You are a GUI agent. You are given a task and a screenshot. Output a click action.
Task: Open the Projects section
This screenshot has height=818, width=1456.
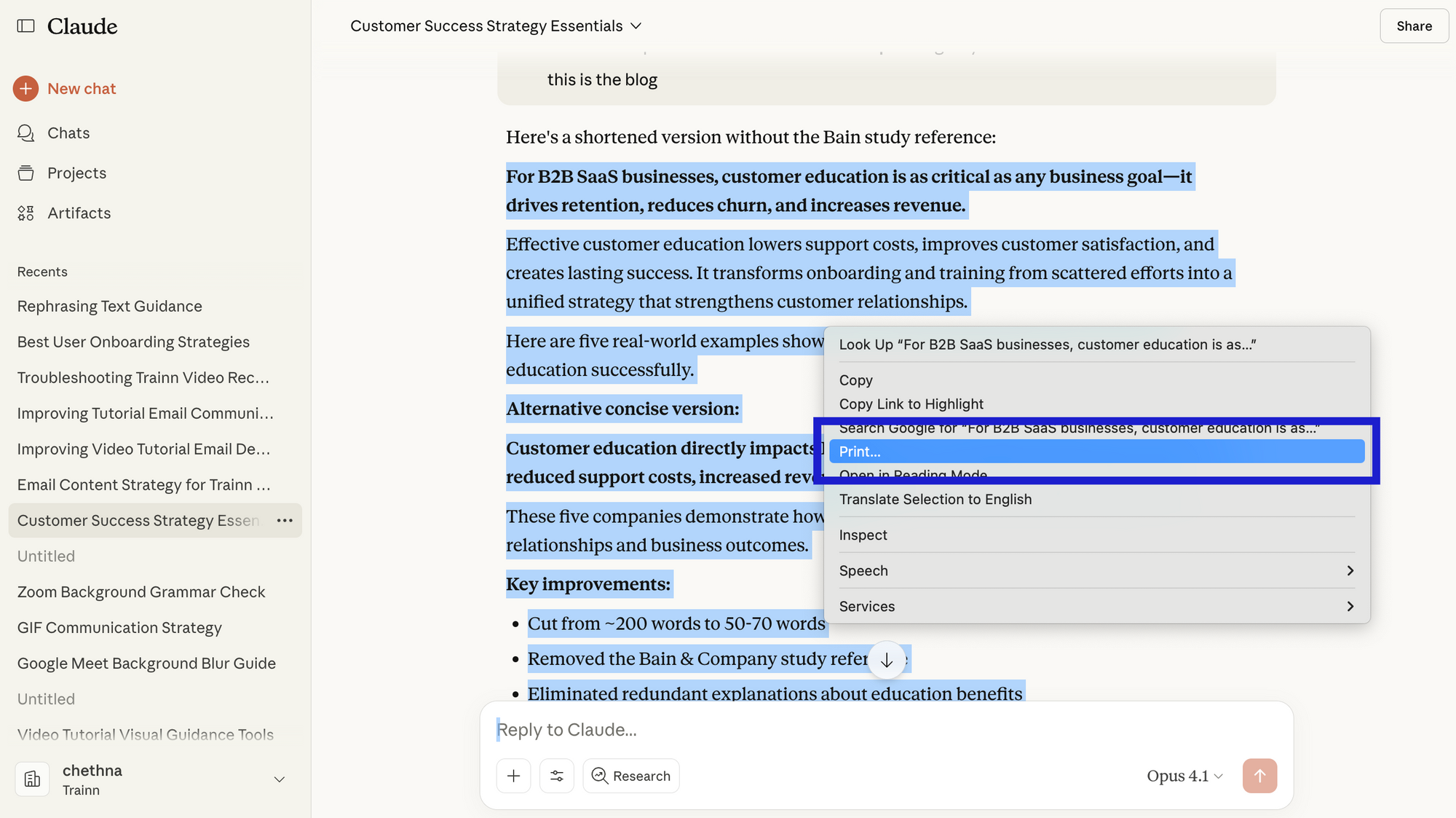(x=76, y=173)
